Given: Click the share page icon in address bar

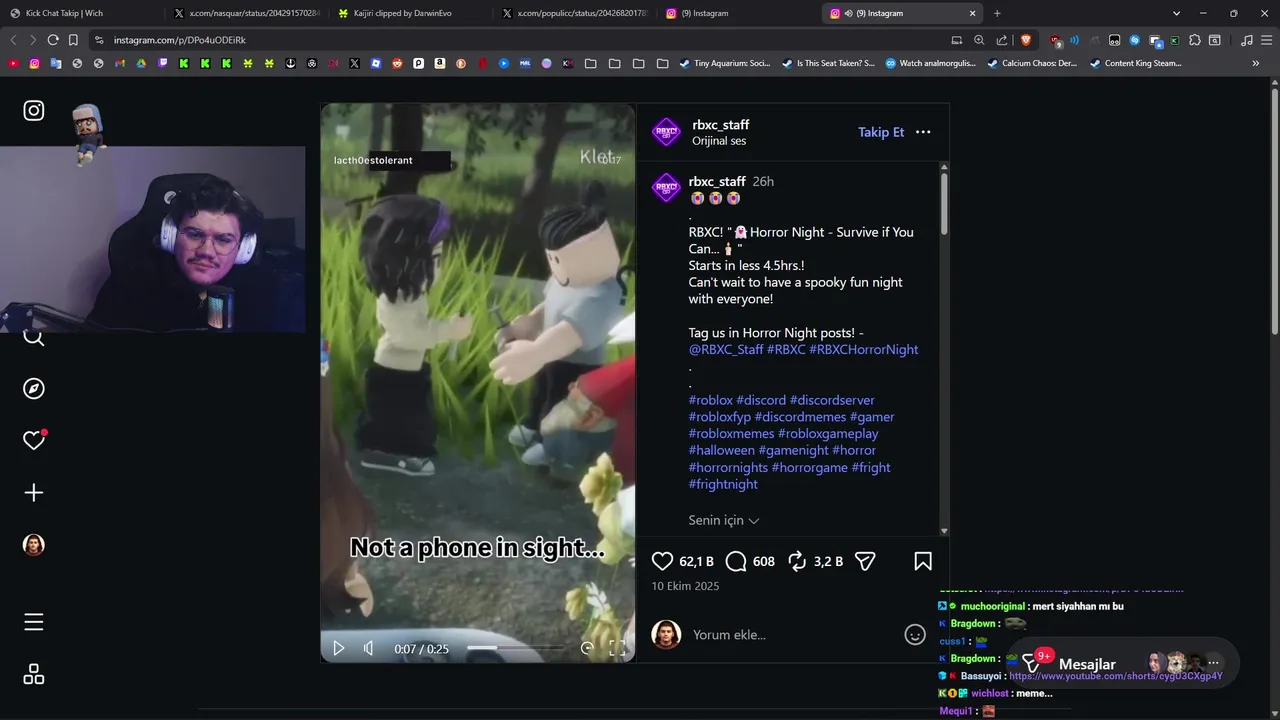Looking at the screenshot, I should (x=1002, y=40).
